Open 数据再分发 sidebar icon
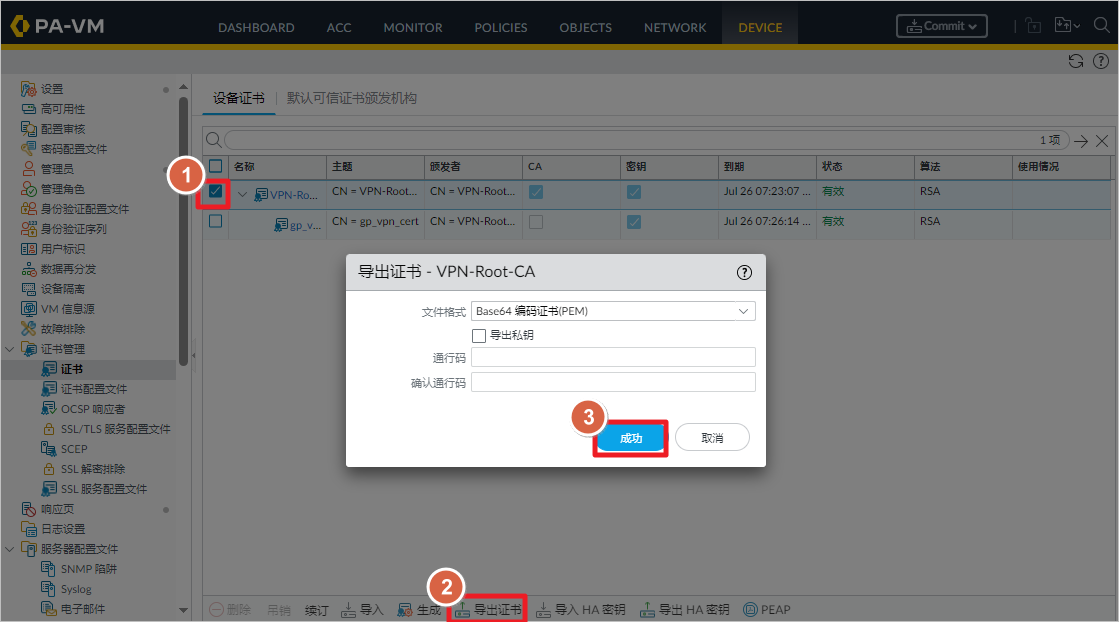1119x622 pixels. tap(29, 269)
